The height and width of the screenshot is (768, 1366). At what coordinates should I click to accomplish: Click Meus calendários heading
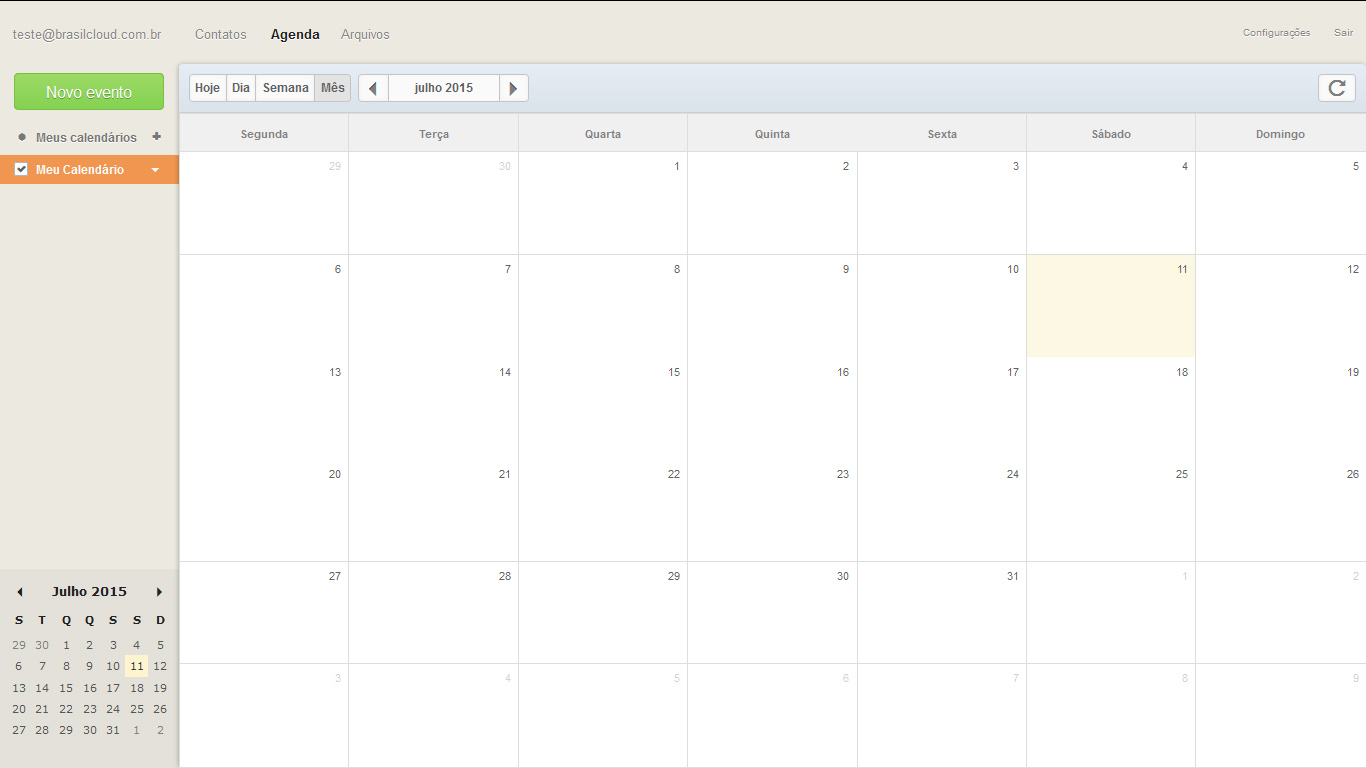tap(86, 137)
